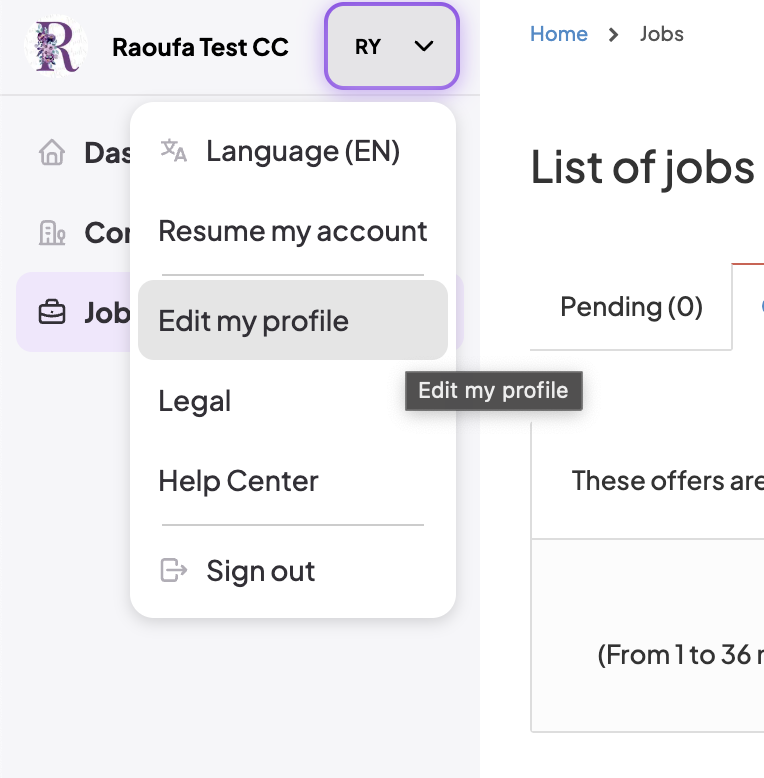Click the Jobs breadcrumb item
The width and height of the screenshot is (764, 778).
pyautogui.click(x=662, y=34)
